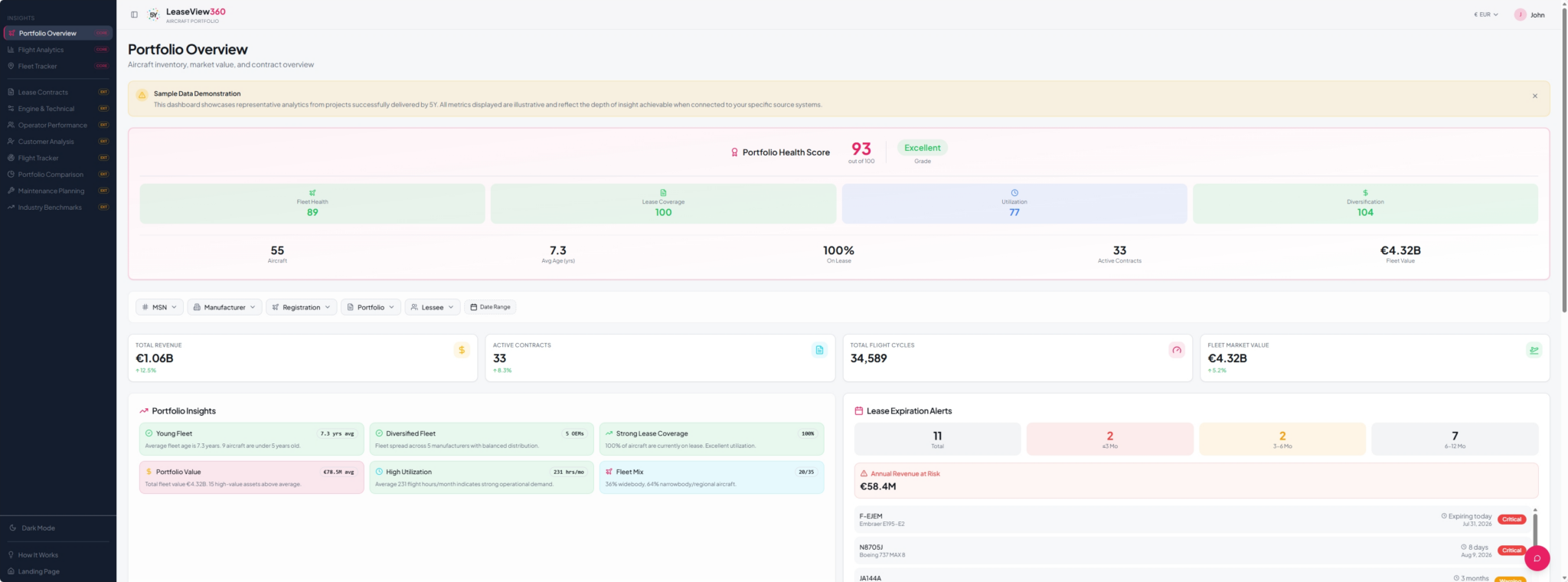The height and width of the screenshot is (582, 1568).
Task: Click John's user avatar
Action: click(1520, 15)
